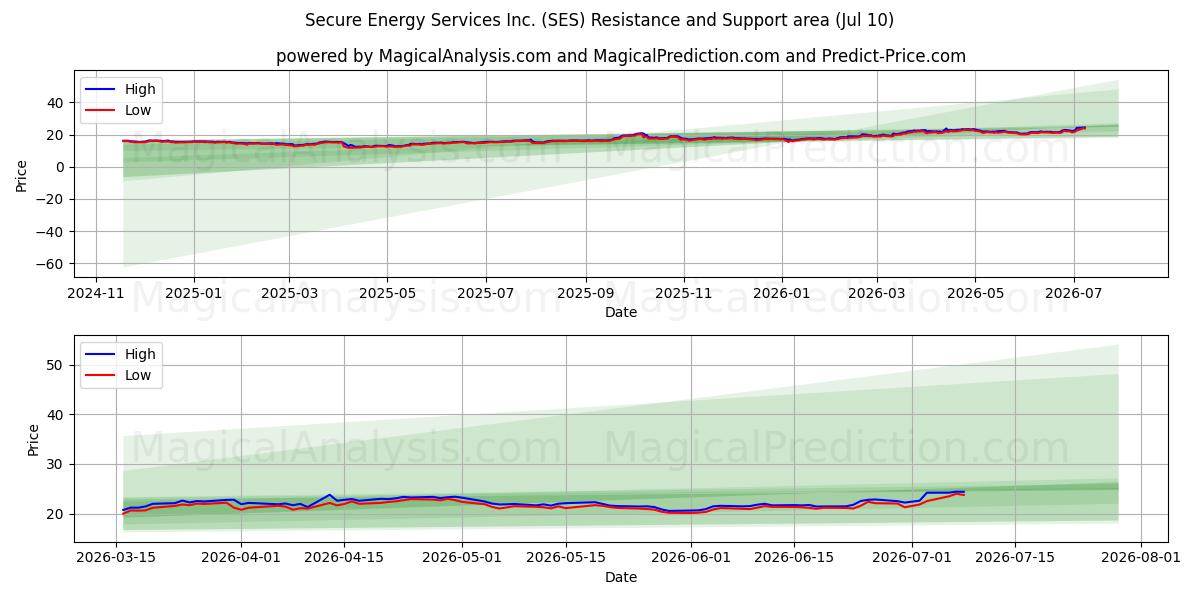Click the bottom chart 'Price' axis label

point(34,439)
